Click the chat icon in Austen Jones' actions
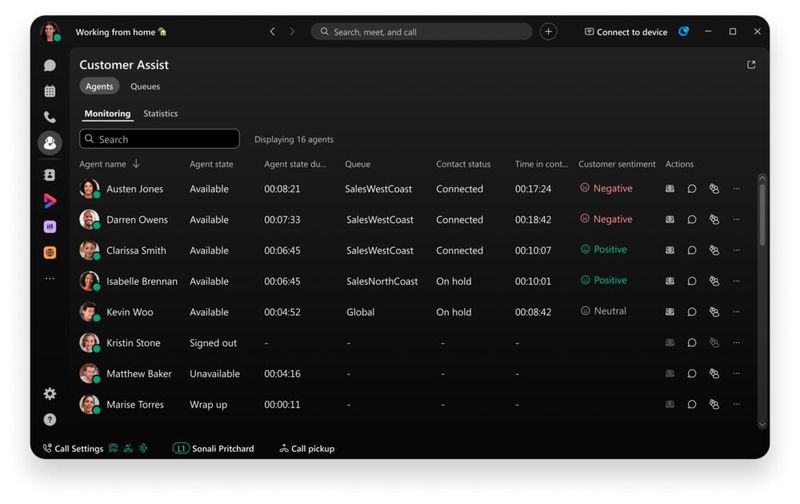 click(x=692, y=189)
